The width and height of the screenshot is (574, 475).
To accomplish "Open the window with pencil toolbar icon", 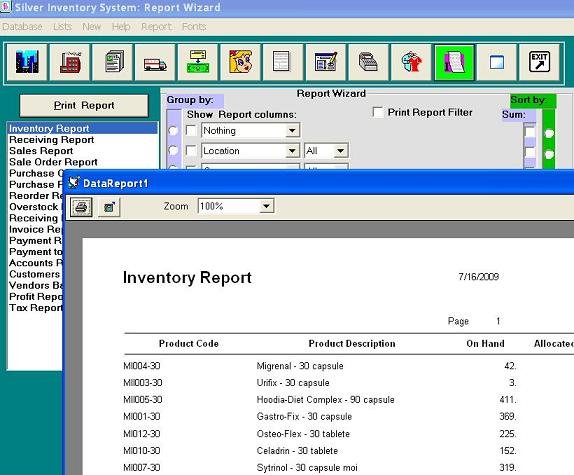I will 326,62.
